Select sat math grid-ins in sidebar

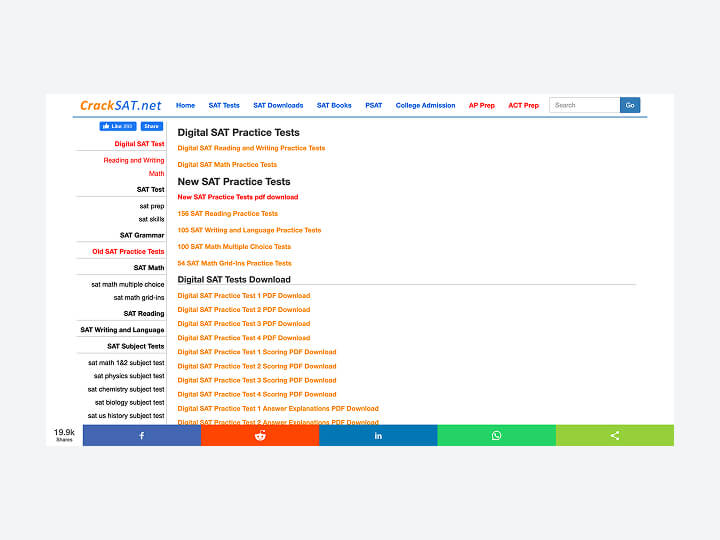(139, 298)
